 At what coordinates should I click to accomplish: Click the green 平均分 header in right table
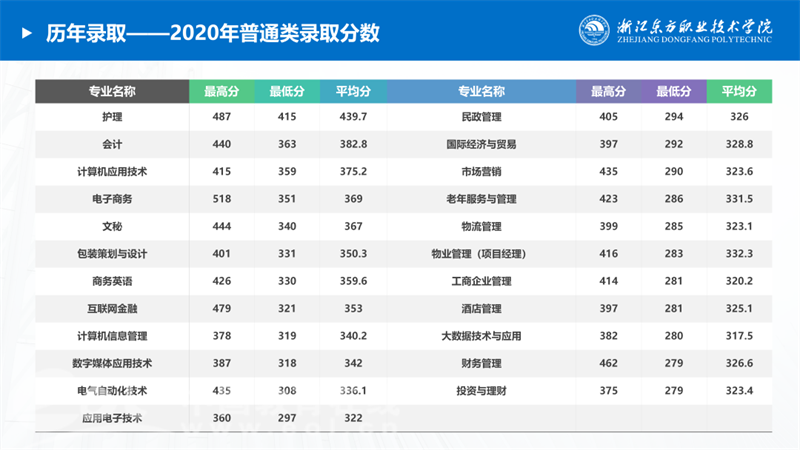click(x=739, y=91)
